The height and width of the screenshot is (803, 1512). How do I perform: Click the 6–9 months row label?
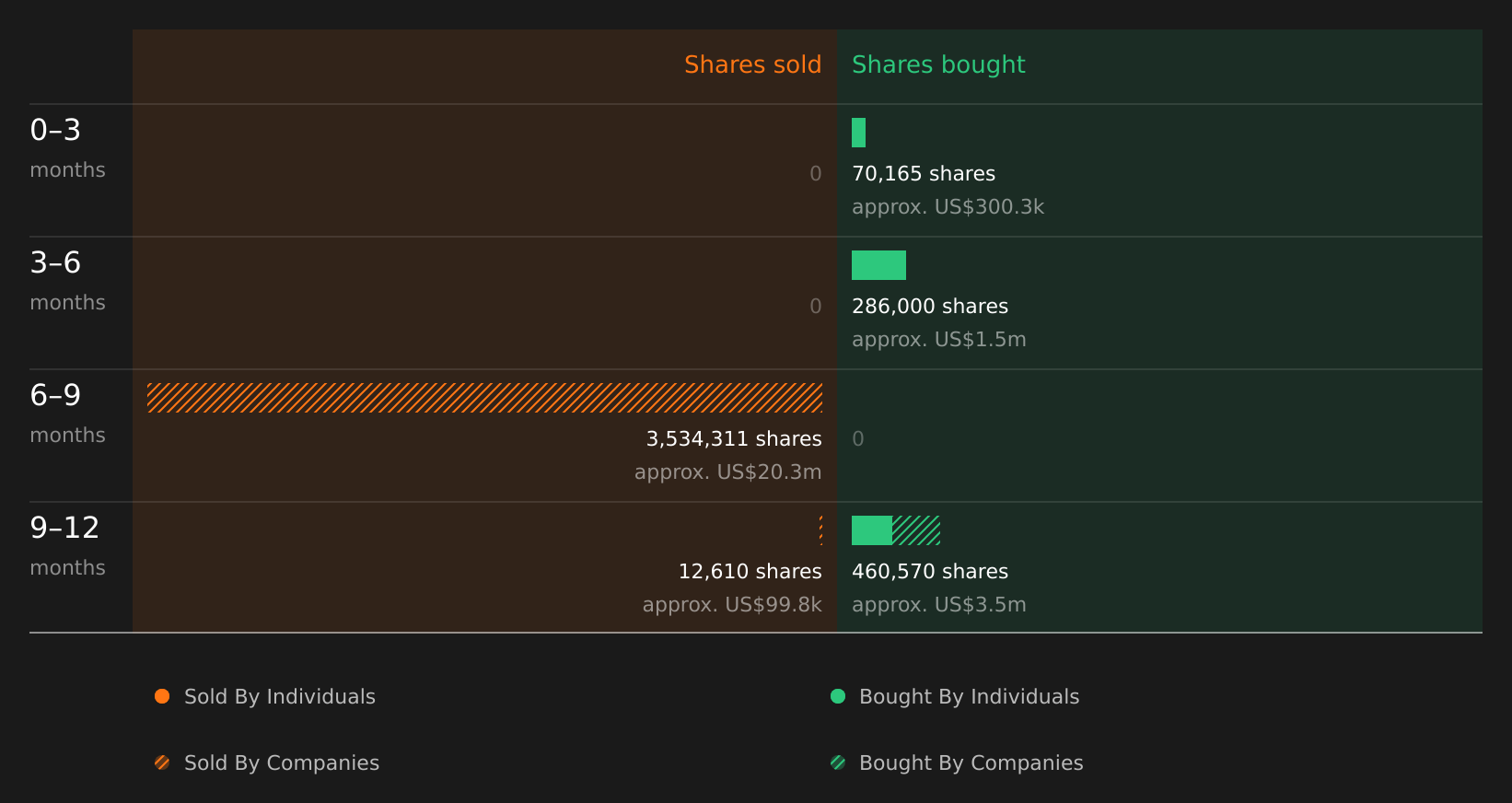(67, 413)
